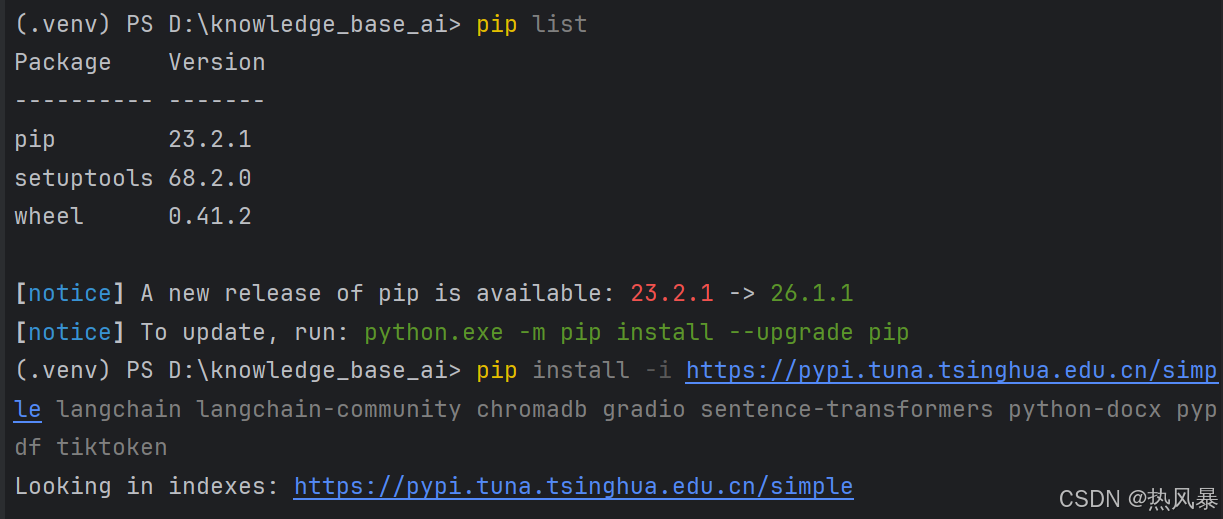The width and height of the screenshot is (1223, 519).
Task: Click the 'Looking in indexes:' label
Action: pos(147,487)
